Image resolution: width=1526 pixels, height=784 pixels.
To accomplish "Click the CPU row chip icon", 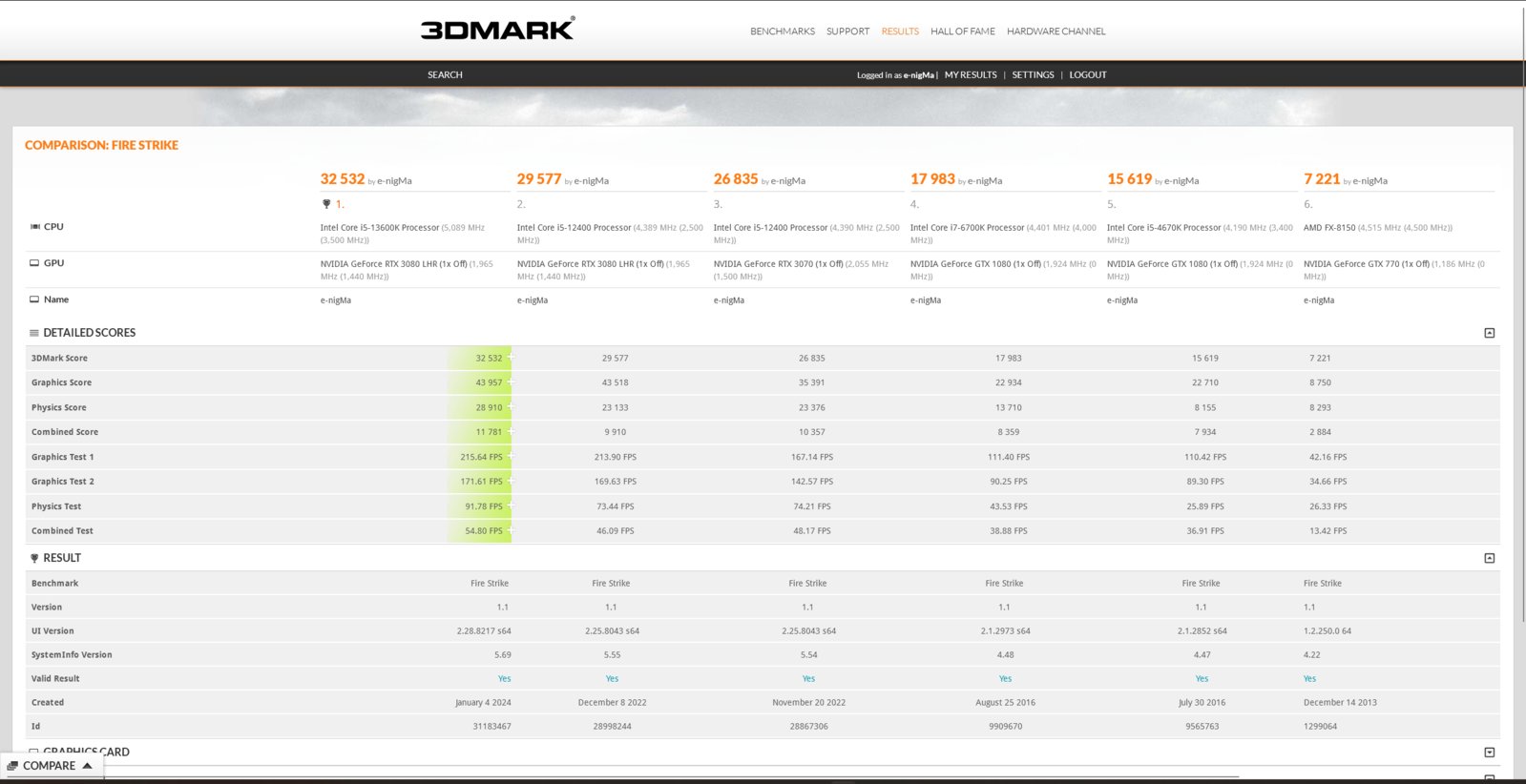I will coord(35,227).
